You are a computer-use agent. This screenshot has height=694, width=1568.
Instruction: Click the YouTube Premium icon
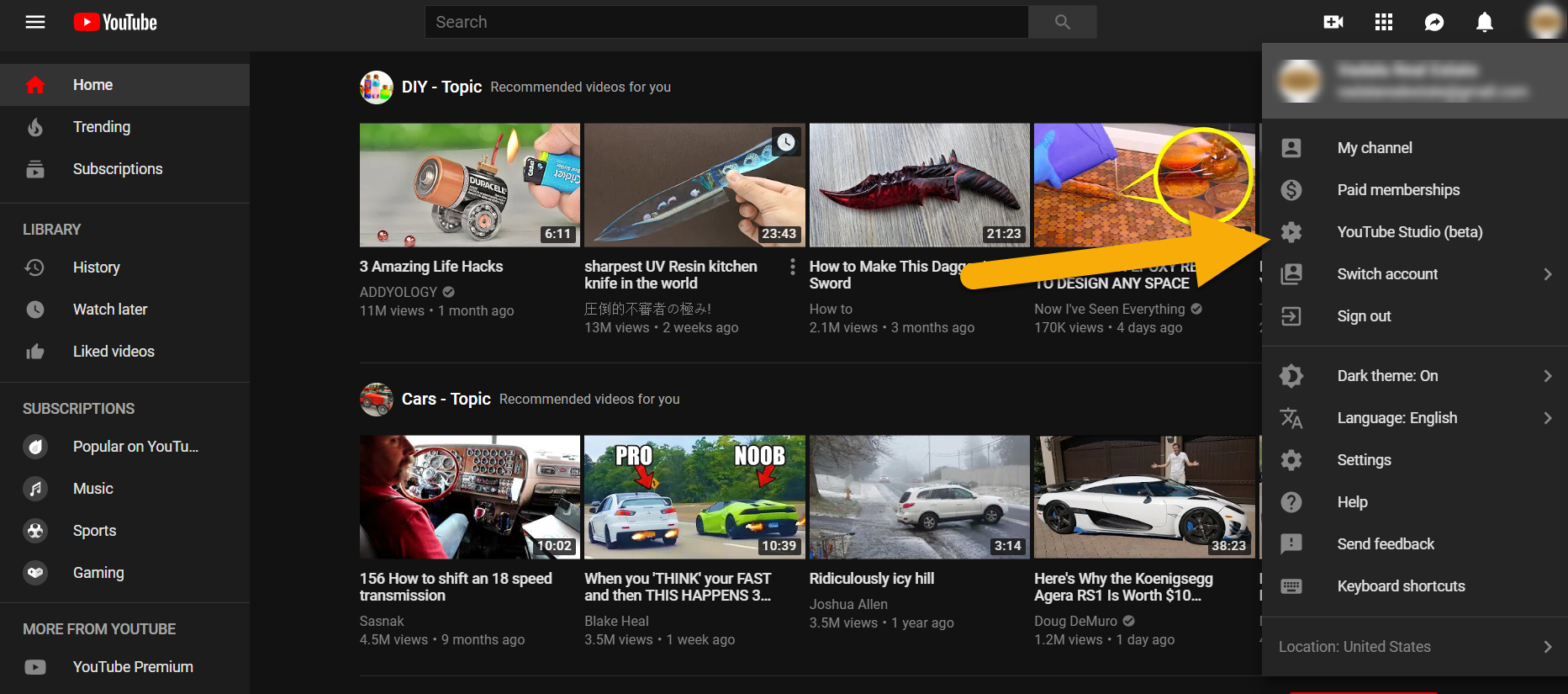click(35, 667)
